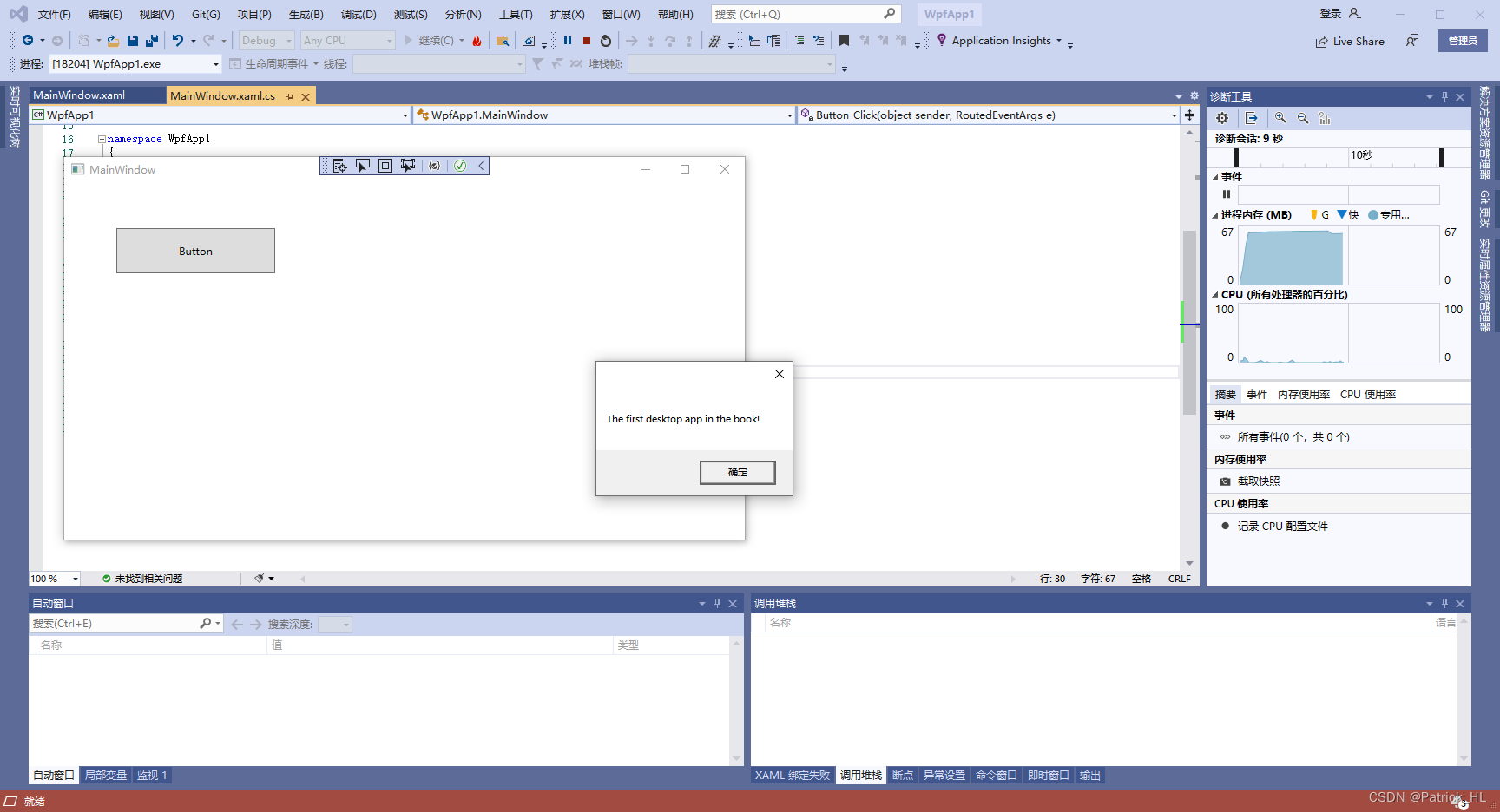The image size is (1500, 812).
Task: Open the process WpfApp1.exe dropdown
Action: click(135, 64)
